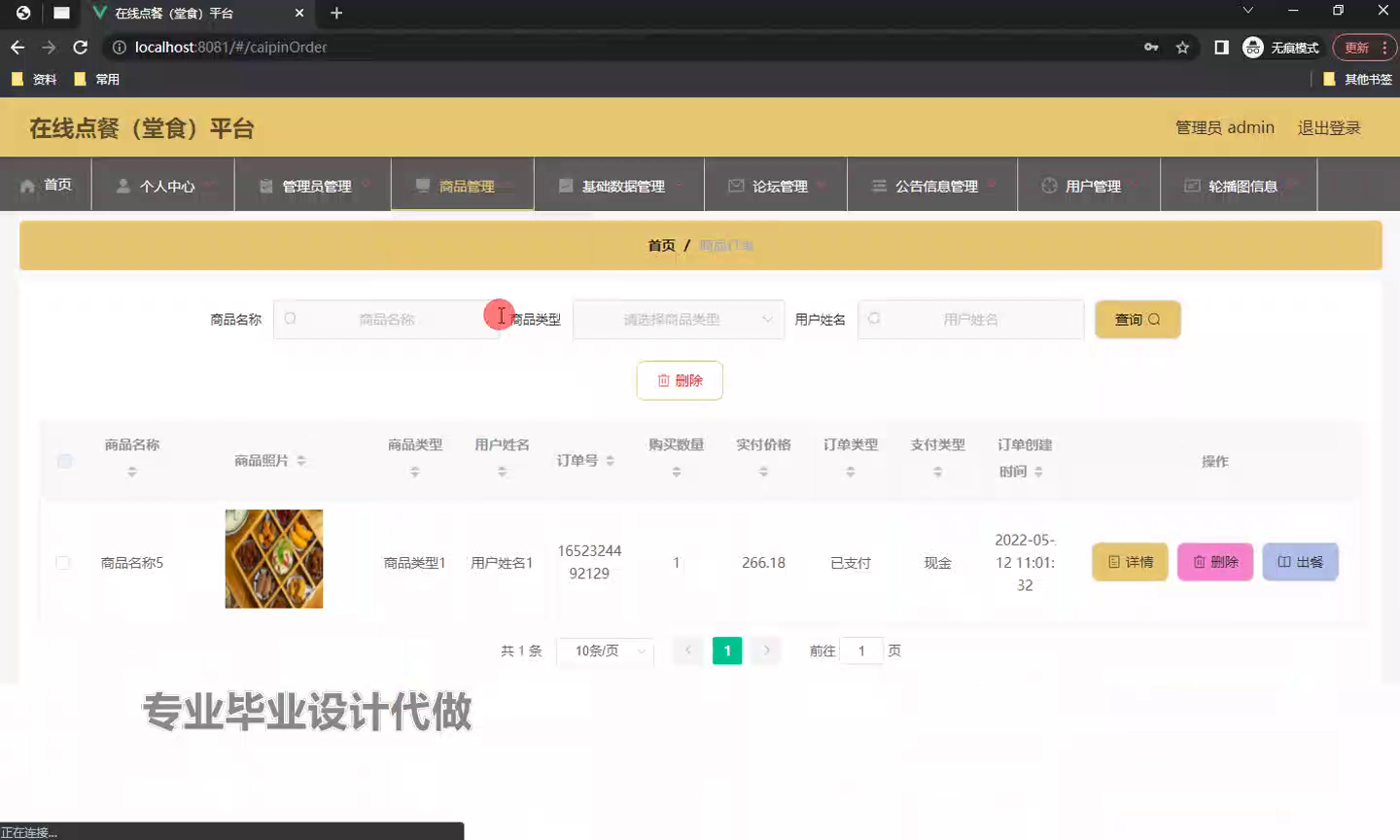1400x840 pixels.
Task: Sort table by 商品照片 column
Action: point(301,461)
